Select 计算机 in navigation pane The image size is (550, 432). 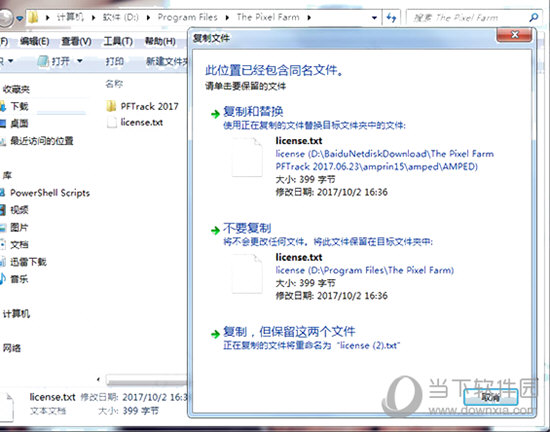(x=16, y=313)
